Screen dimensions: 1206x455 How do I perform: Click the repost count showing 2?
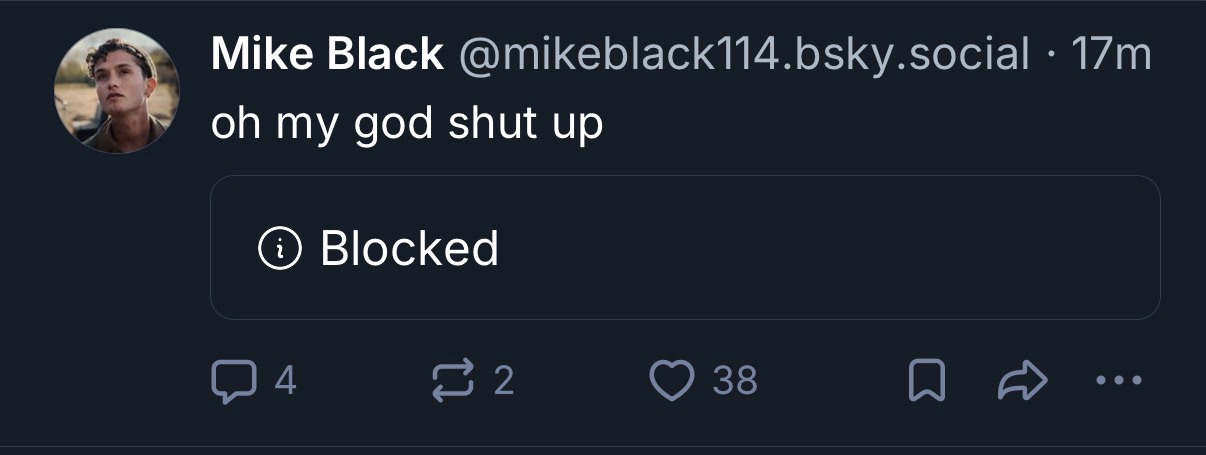pyautogui.click(x=504, y=381)
